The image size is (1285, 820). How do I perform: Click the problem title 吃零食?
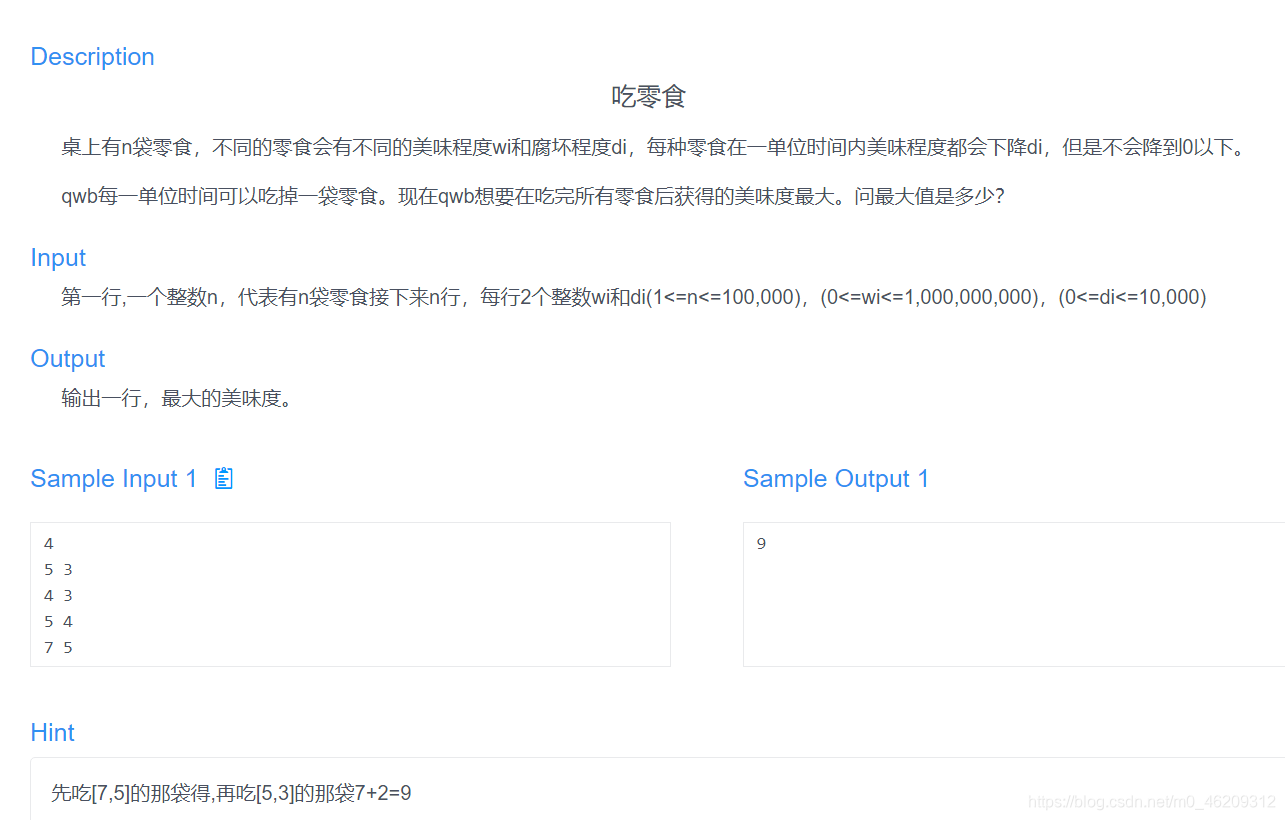[648, 97]
